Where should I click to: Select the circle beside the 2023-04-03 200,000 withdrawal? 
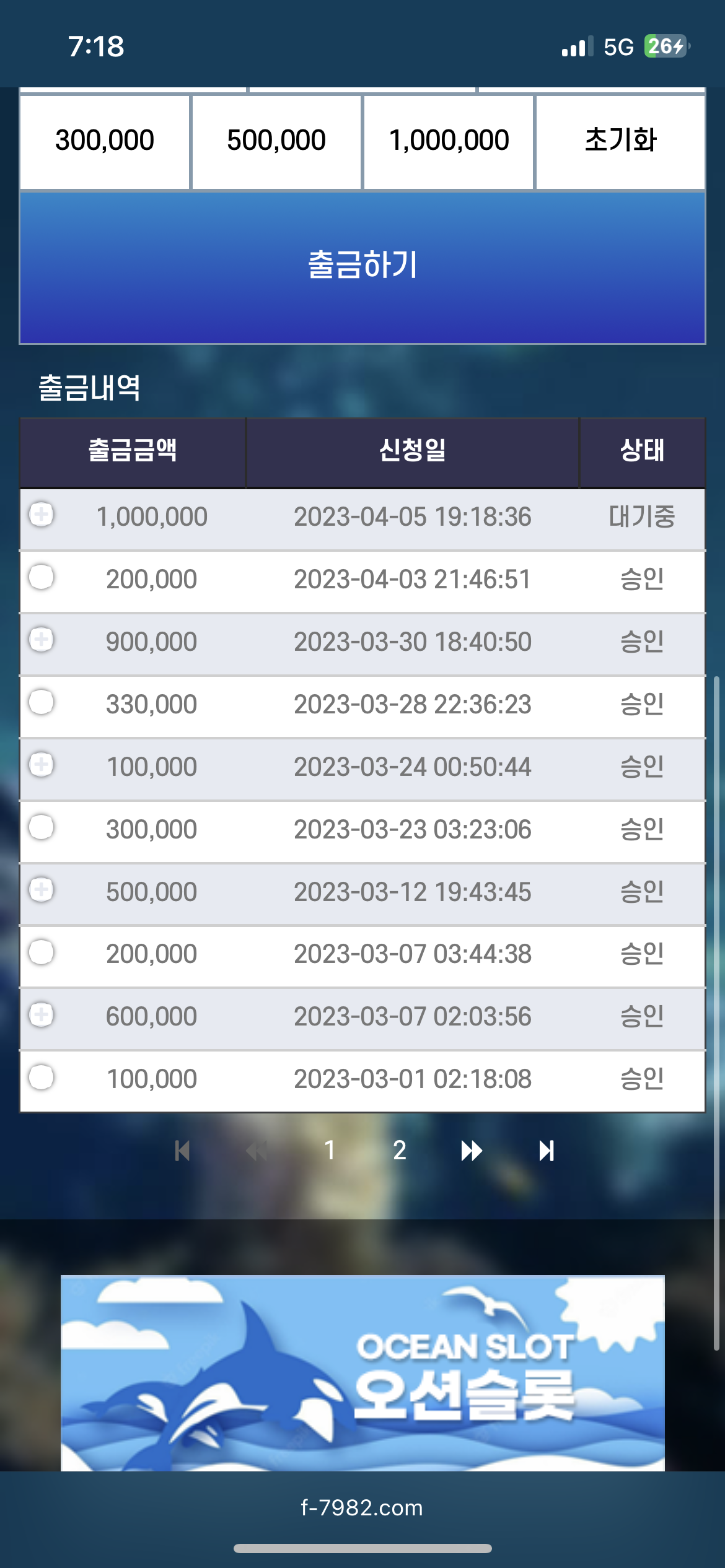(x=42, y=577)
